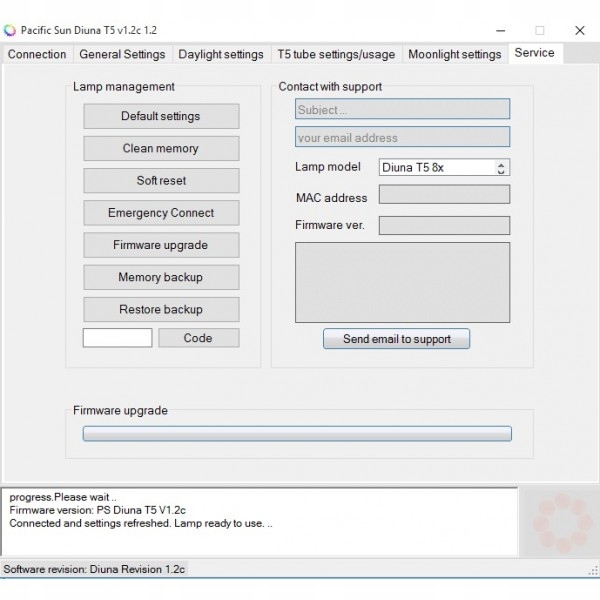600x600 pixels.
Task: Click the Subject input field
Action: point(402,110)
